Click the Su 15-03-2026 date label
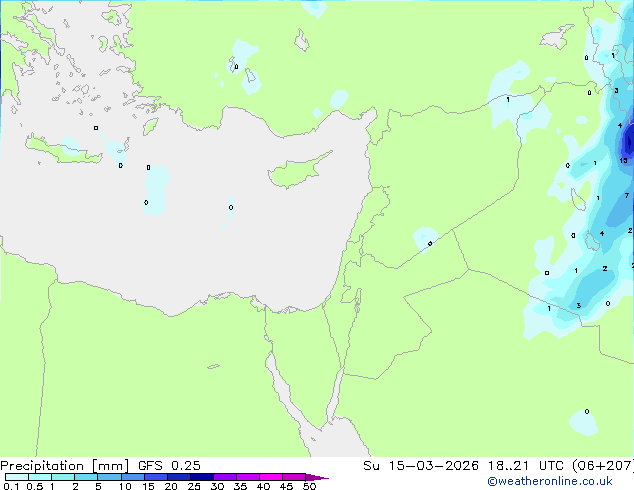634x490 pixels. click(x=421, y=465)
